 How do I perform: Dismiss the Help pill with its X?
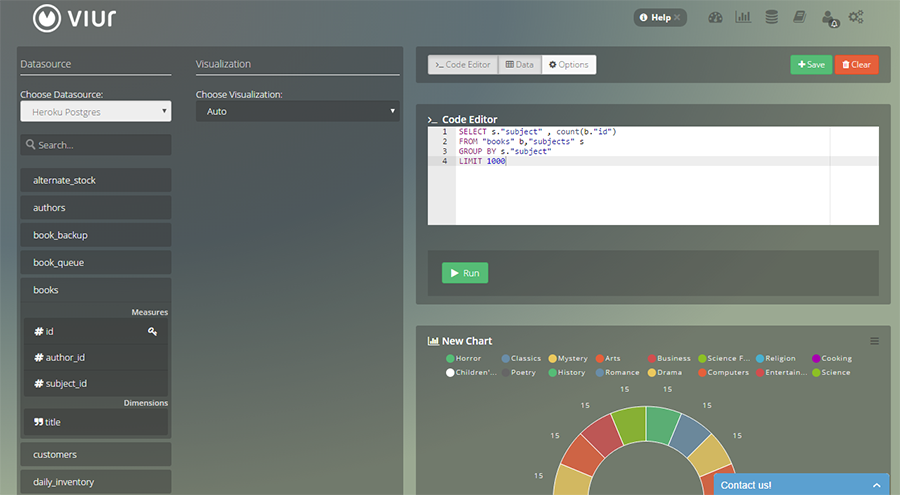677,17
